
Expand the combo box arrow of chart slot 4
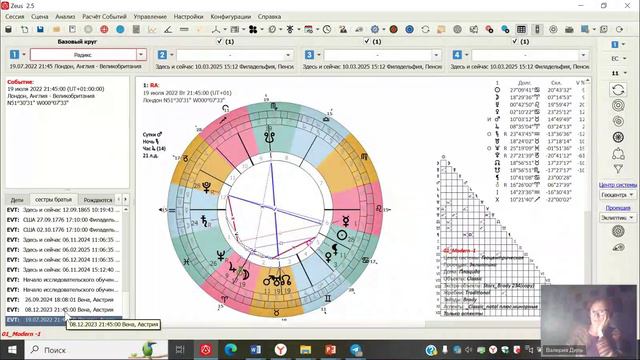[583, 55]
